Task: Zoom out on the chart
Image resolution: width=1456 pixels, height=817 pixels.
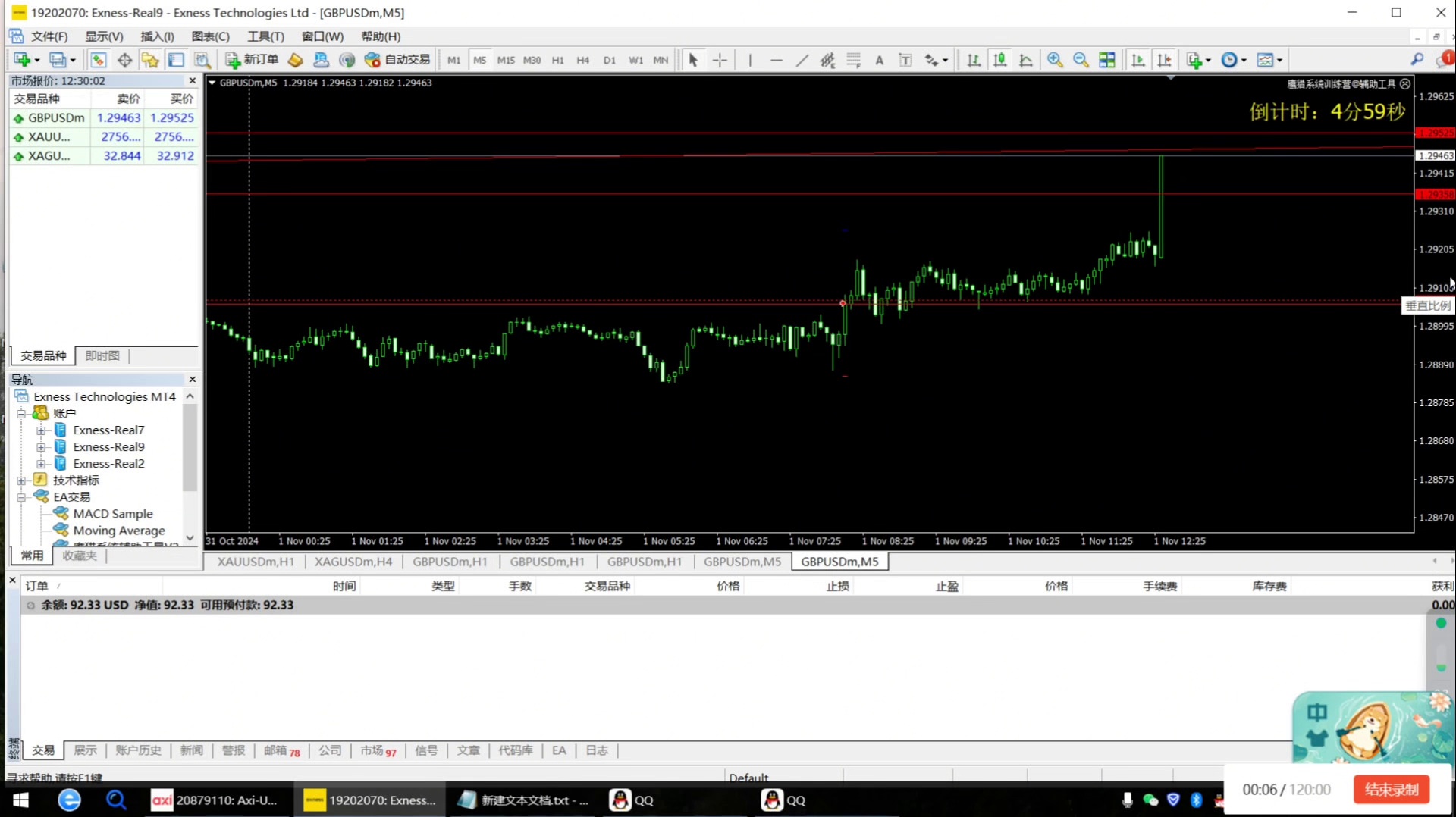Action: 1081,60
